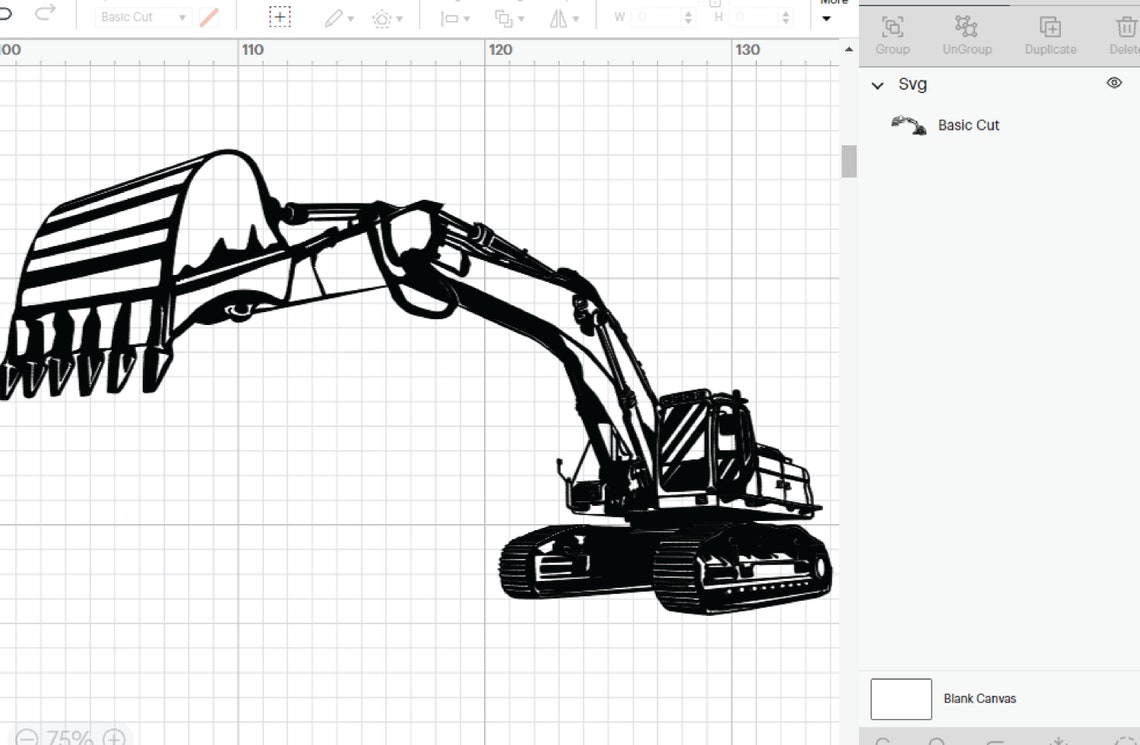
Task: Click the mirror/flip icon
Action: [x=560, y=16]
